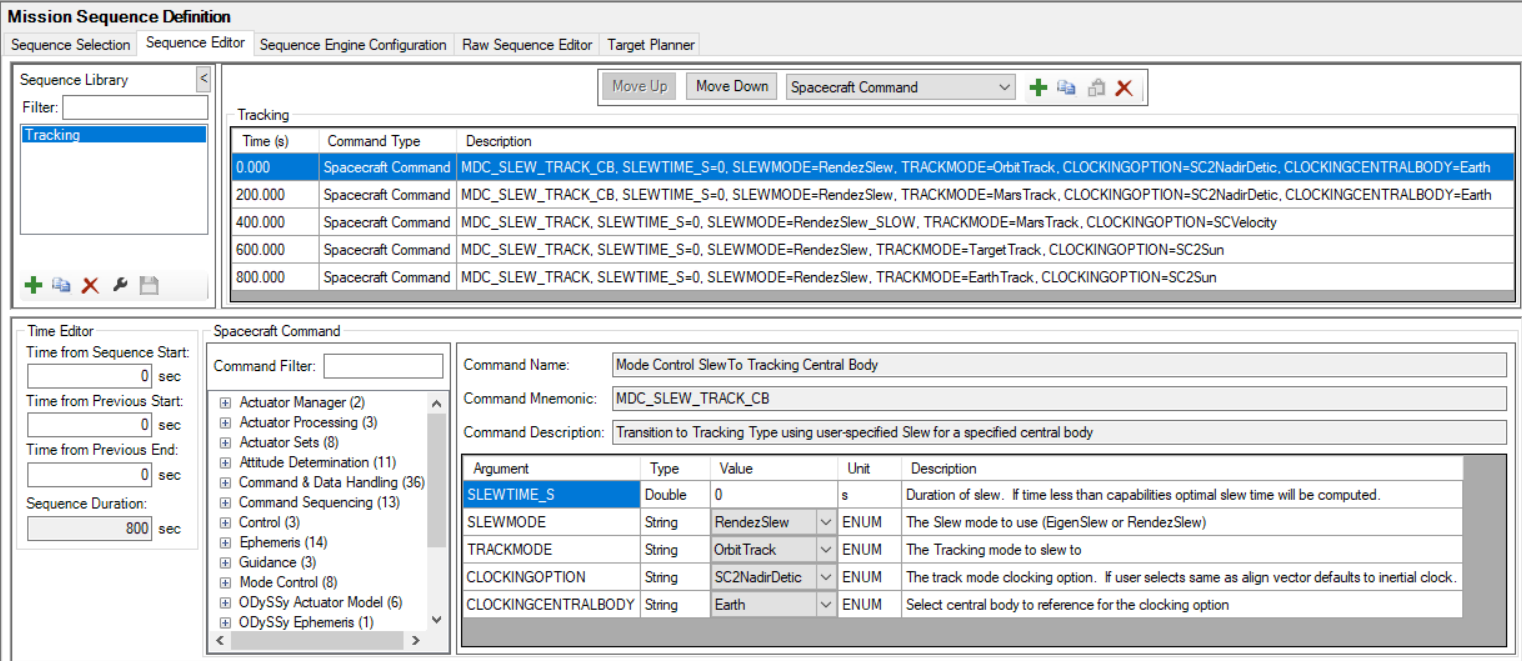Collapse the Sequence Library panel

pyautogui.click(x=203, y=78)
